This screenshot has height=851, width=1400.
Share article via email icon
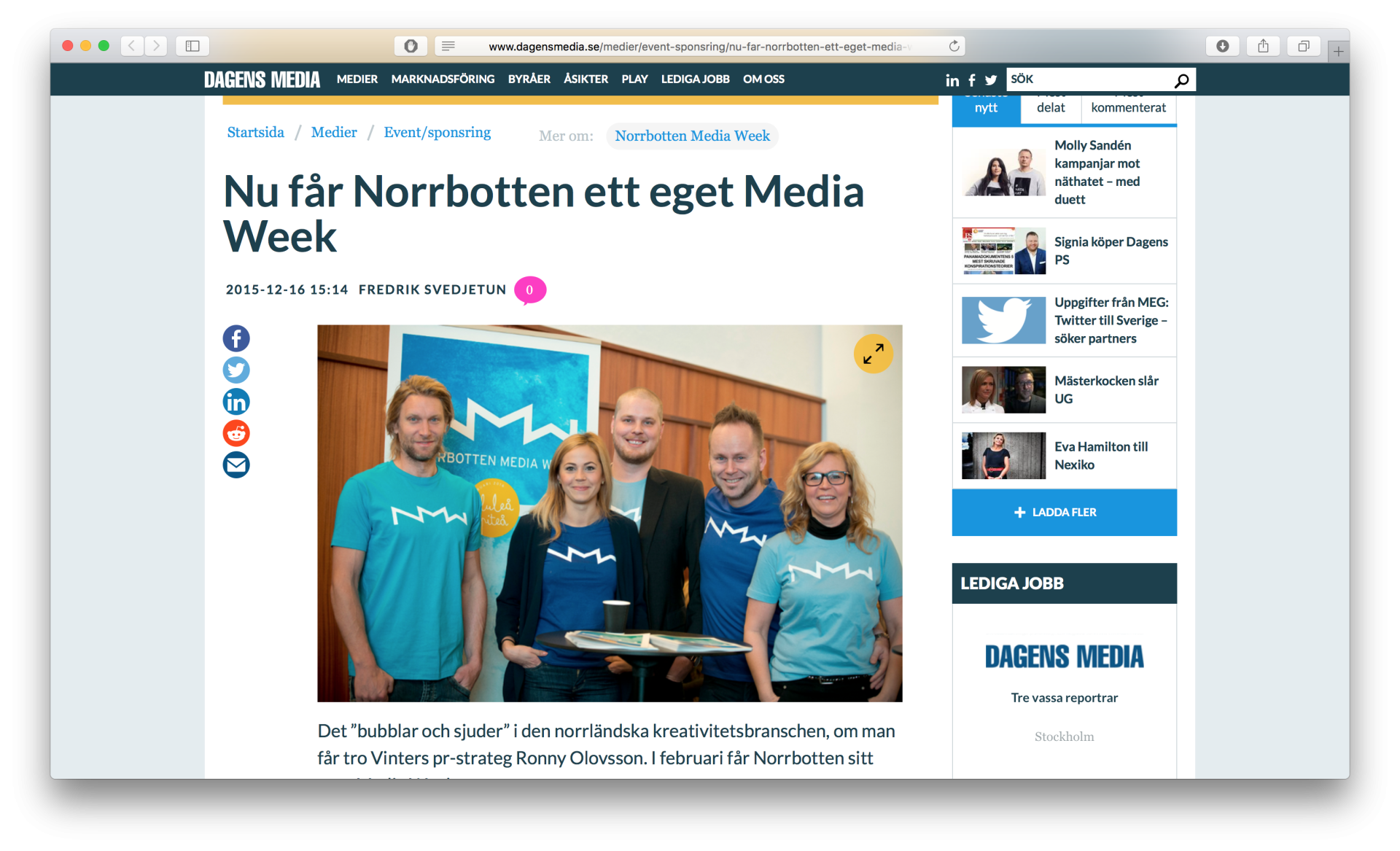pos(236,465)
